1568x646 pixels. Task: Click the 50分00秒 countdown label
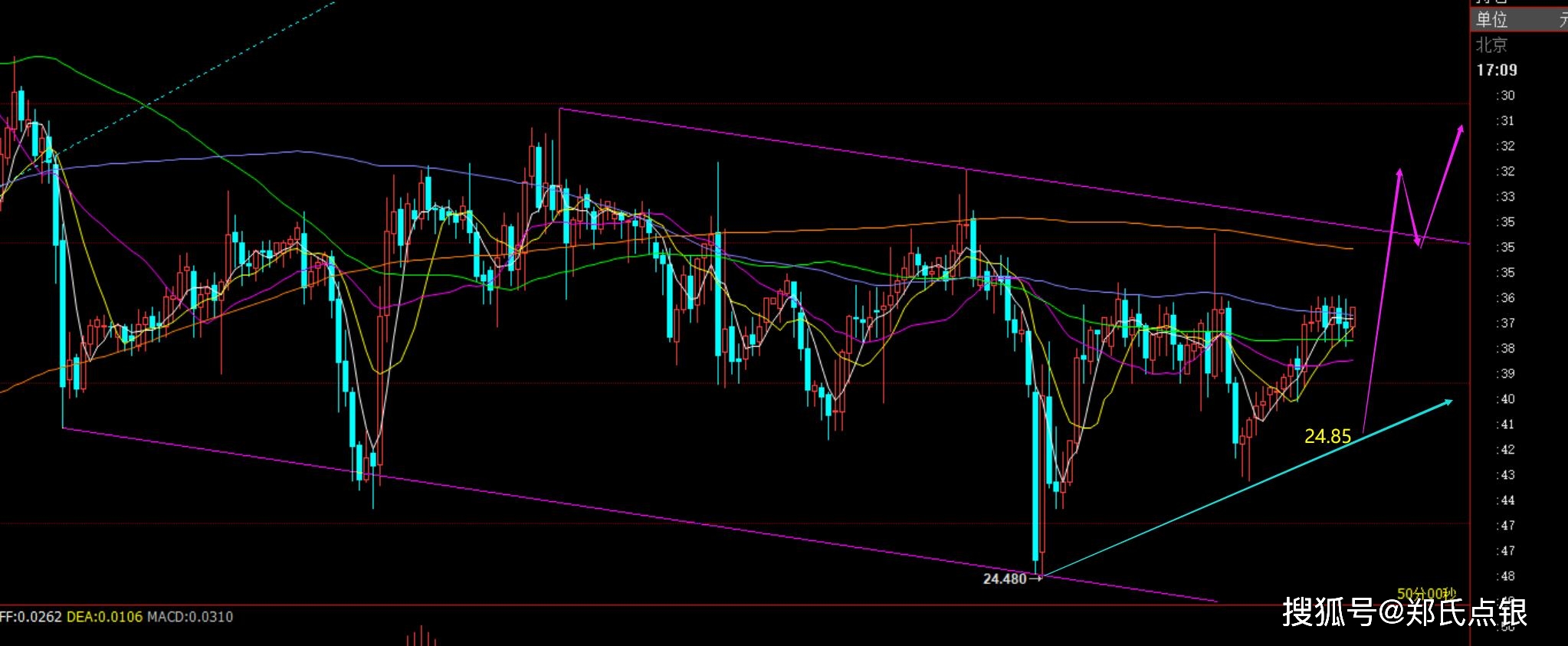1426,593
